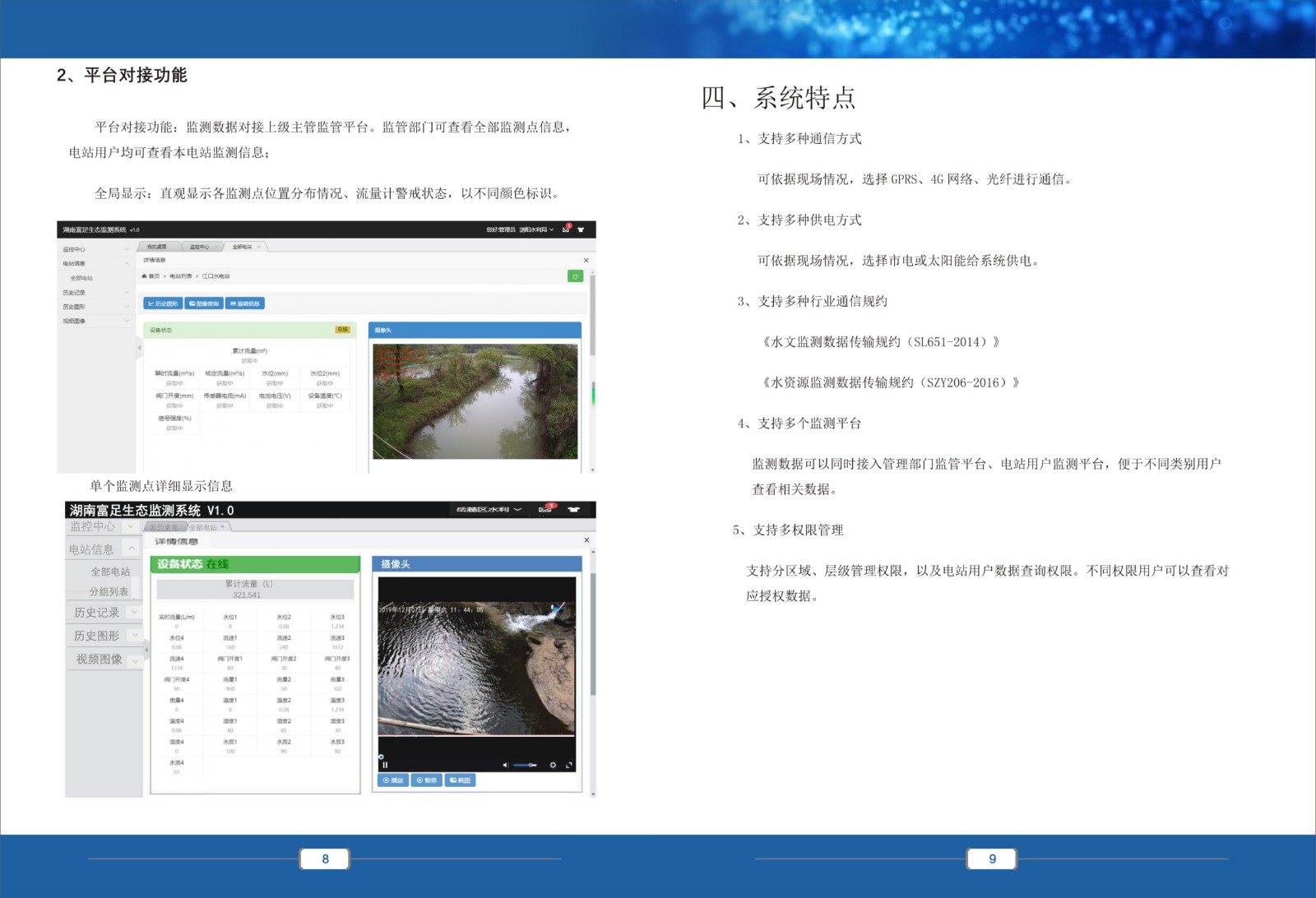The width and height of the screenshot is (1316, 898).
Task: Click the green refresh icon on the station page
Action: pos(576,276)
